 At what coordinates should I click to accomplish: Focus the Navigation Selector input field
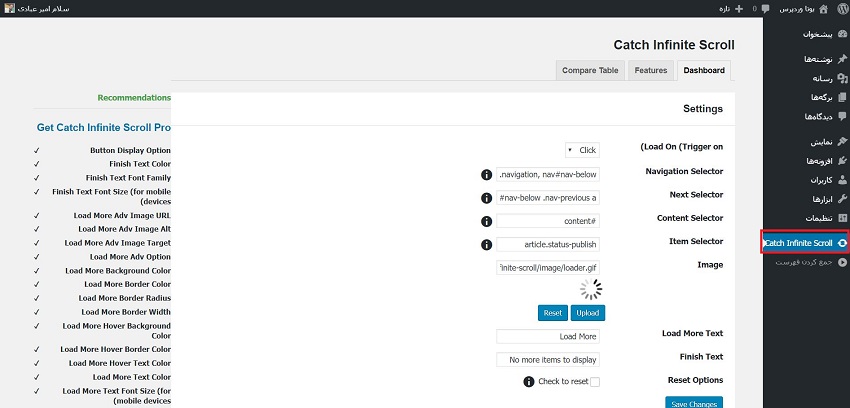[548, 174]
